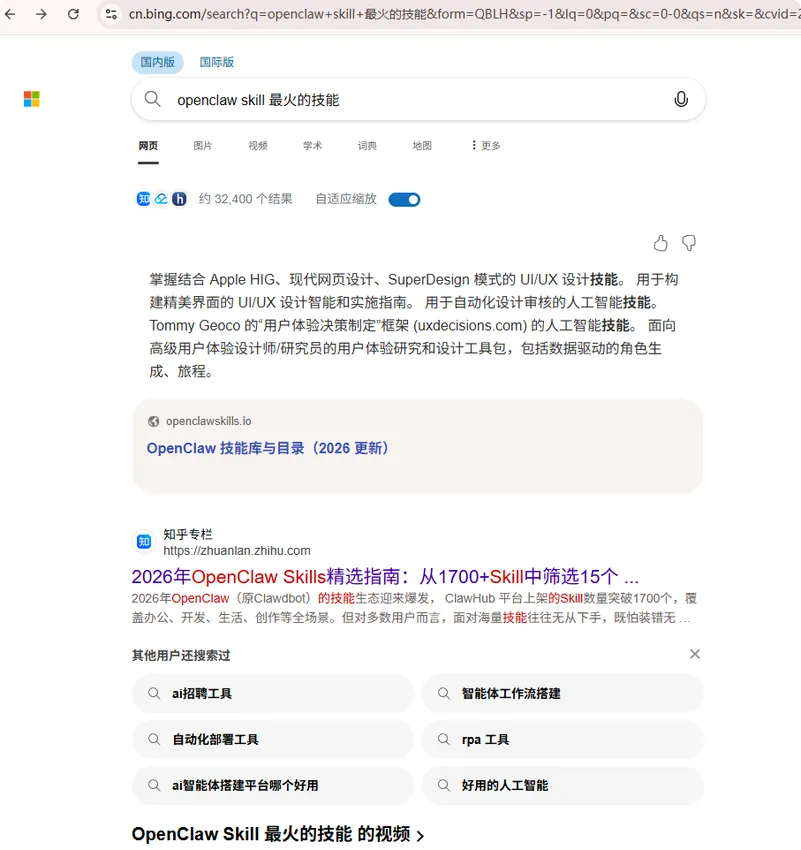Click the 其他用户还搜索过 heading
The height and width of the screenshot is (850, 801).
[x=181, y=655]
